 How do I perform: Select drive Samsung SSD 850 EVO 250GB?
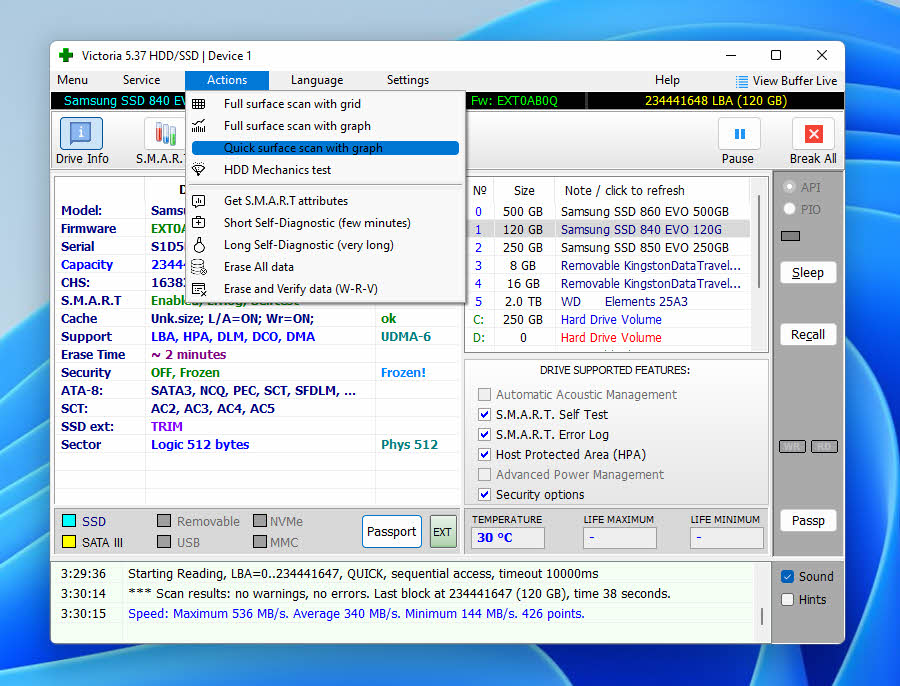[x=610, y=247]
